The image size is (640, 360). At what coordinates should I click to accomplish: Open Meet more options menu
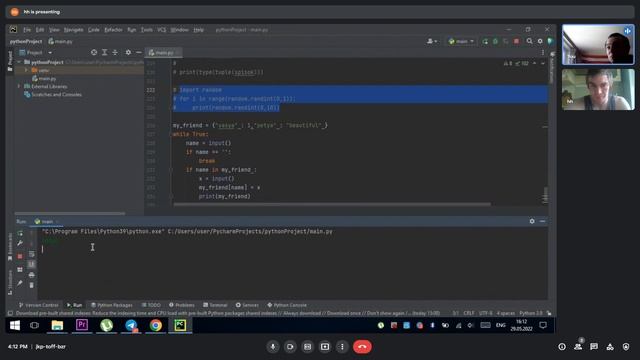pos(342,347)
